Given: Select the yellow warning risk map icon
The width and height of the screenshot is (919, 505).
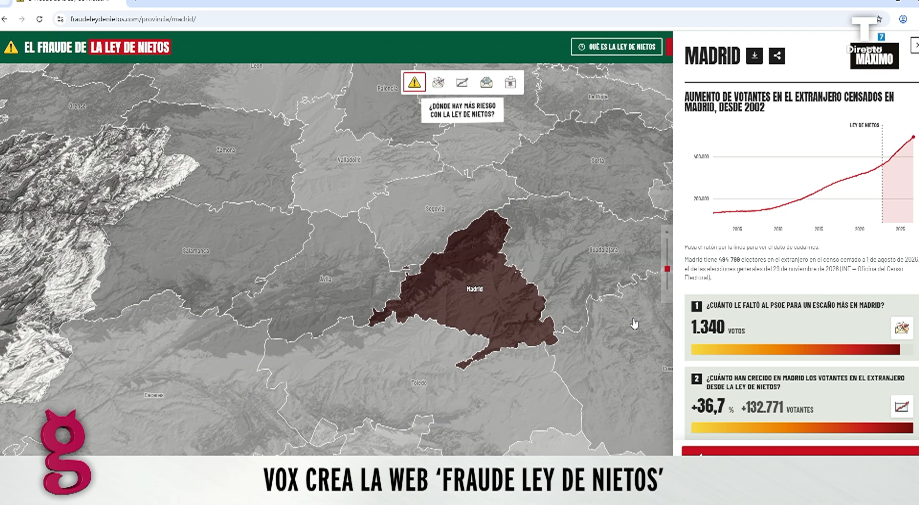Looking at the screenshot, I should tap(414, 83).
